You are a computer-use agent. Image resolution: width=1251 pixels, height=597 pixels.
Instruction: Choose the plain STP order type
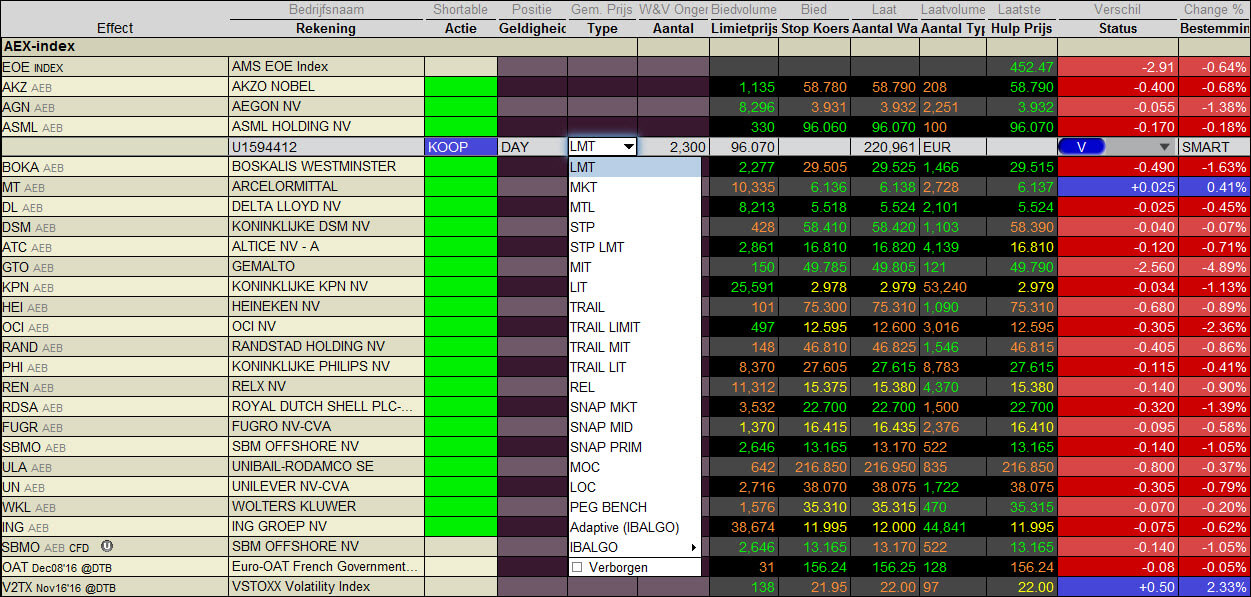click(x=635, y=227)
